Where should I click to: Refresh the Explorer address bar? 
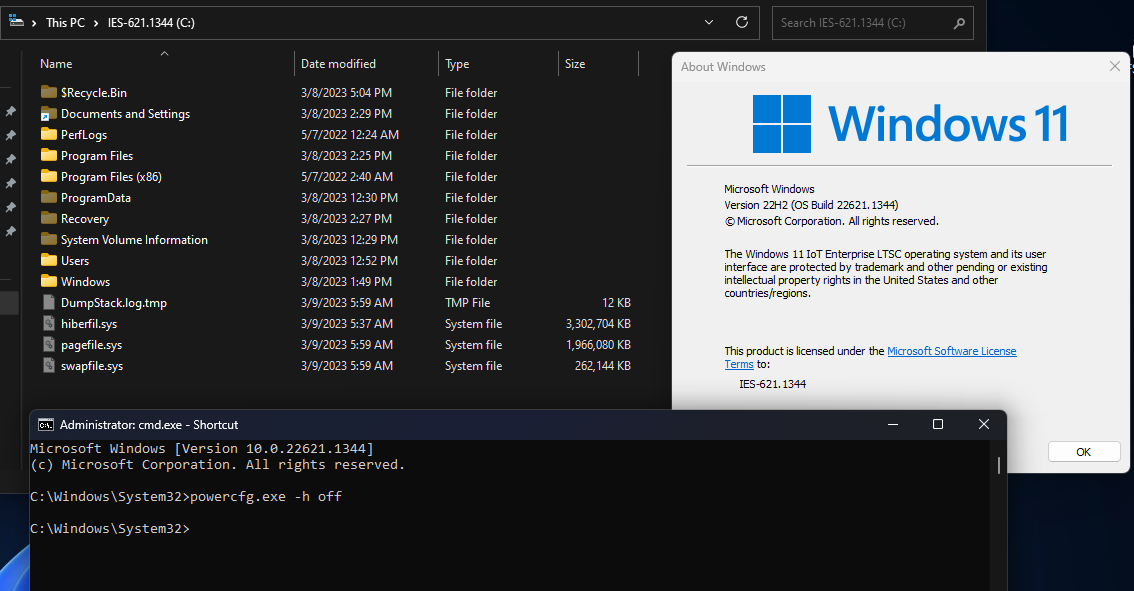click(x=741, y=22)
